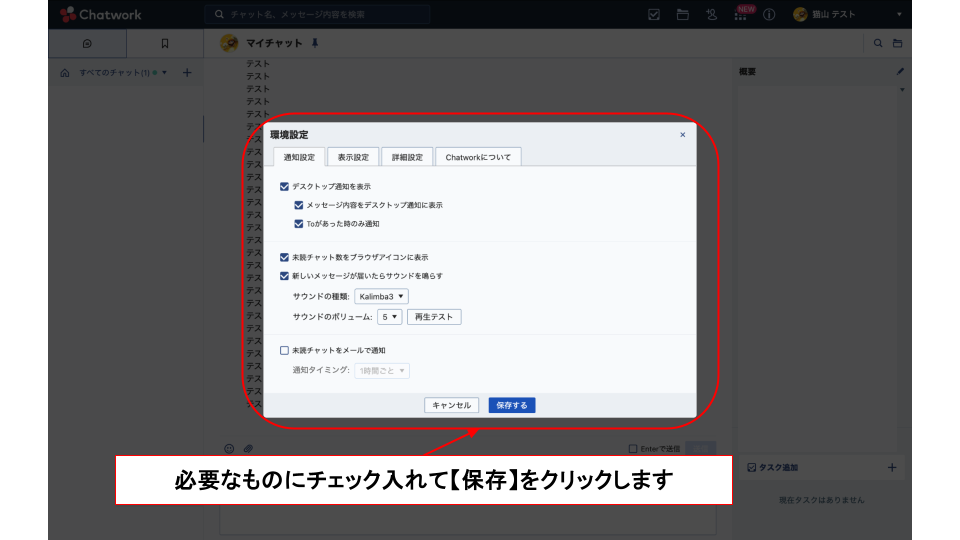Open file management folder icon in header
960x540 pixels.
pos(683,15)
